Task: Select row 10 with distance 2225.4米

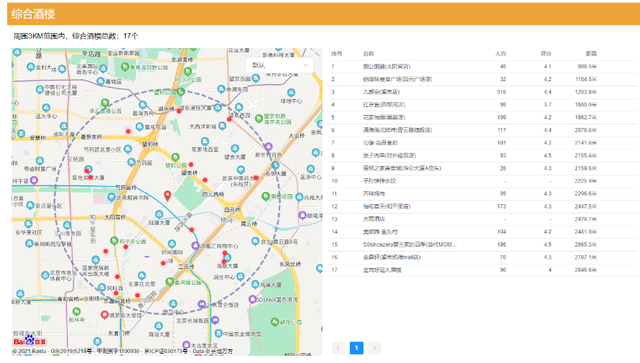Action: (482, 181)
